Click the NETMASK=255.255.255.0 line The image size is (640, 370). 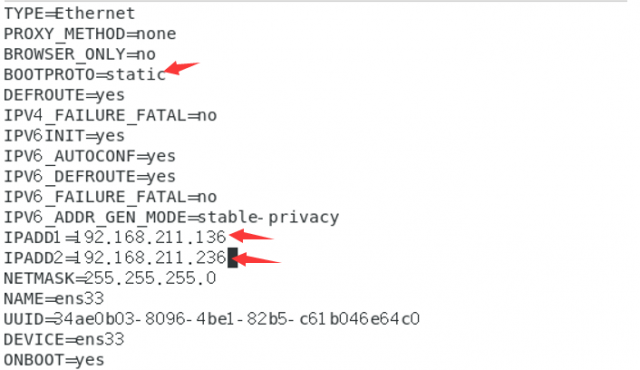coord(110,279)
